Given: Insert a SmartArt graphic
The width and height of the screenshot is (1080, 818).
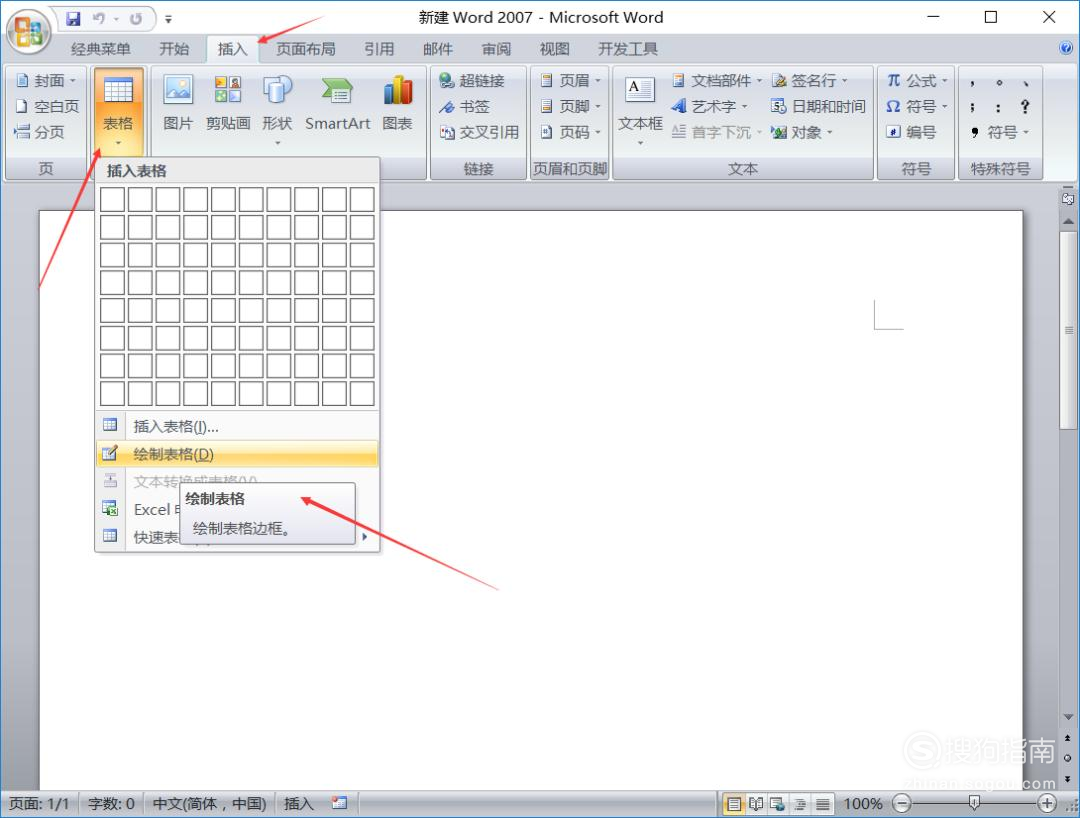Looking at the screenshot, I should 338,103.
